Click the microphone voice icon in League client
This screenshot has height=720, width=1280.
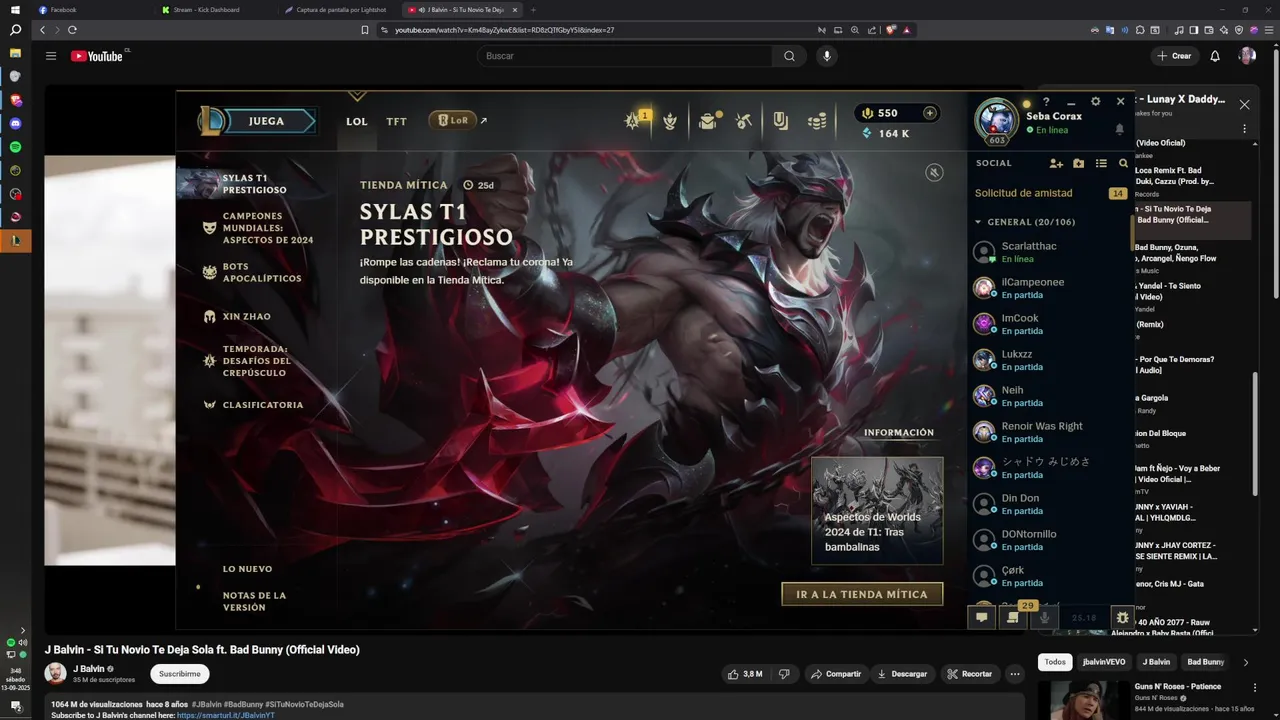(1044, 618)
